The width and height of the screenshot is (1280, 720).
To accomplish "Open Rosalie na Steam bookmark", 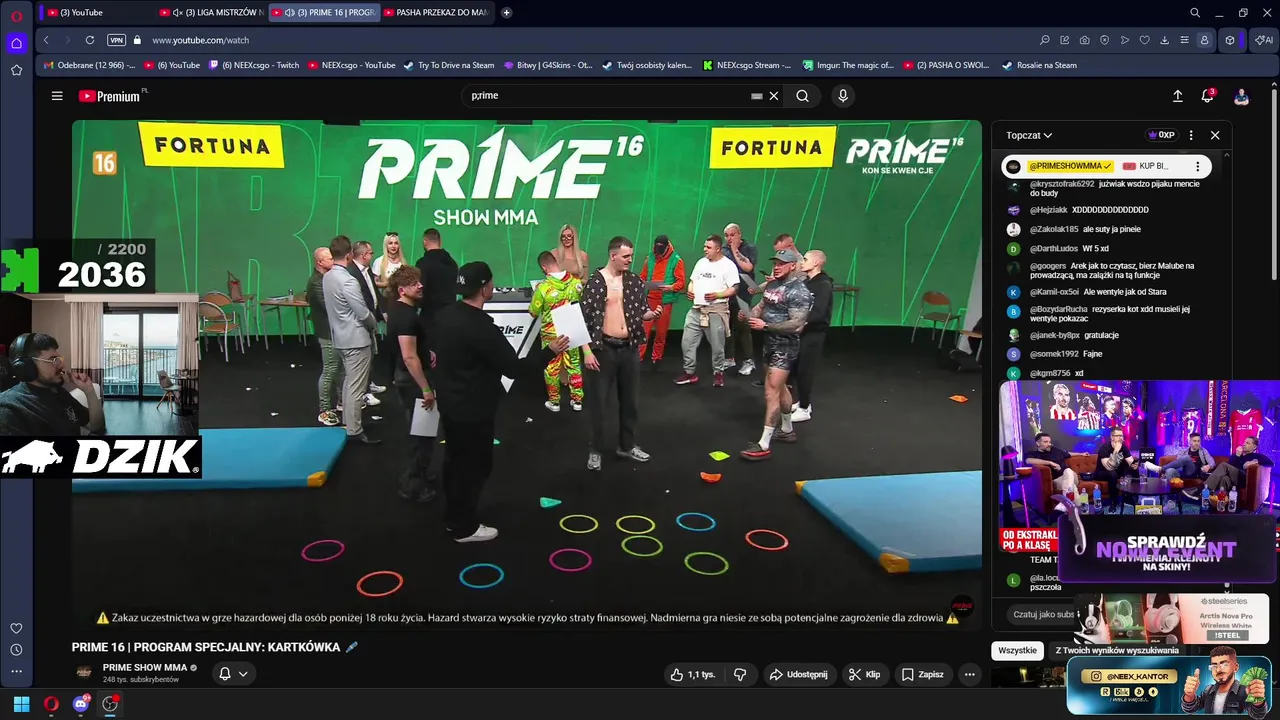I will [x=1040, y=65].
